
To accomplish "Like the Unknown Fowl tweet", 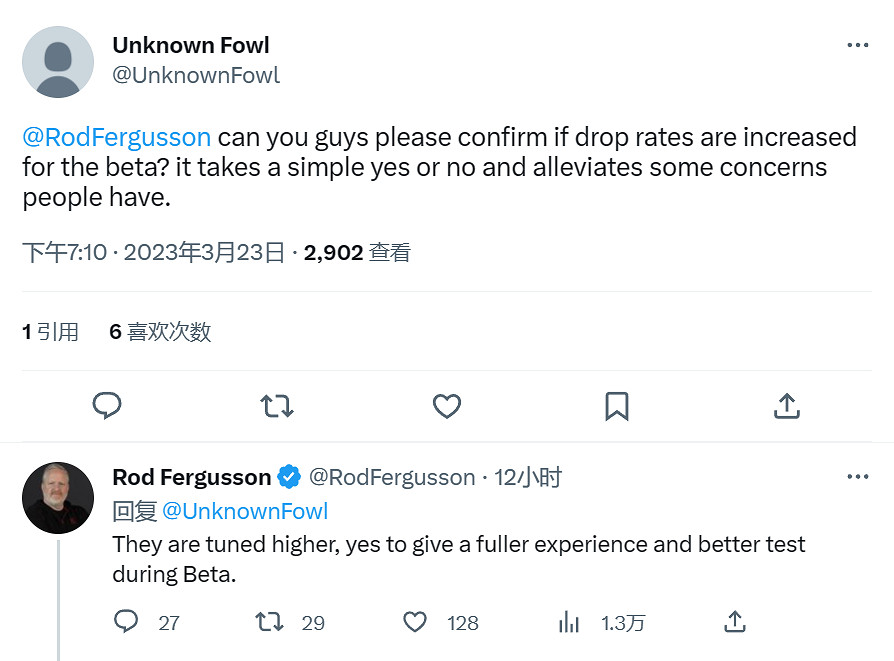I will (447, 405).
